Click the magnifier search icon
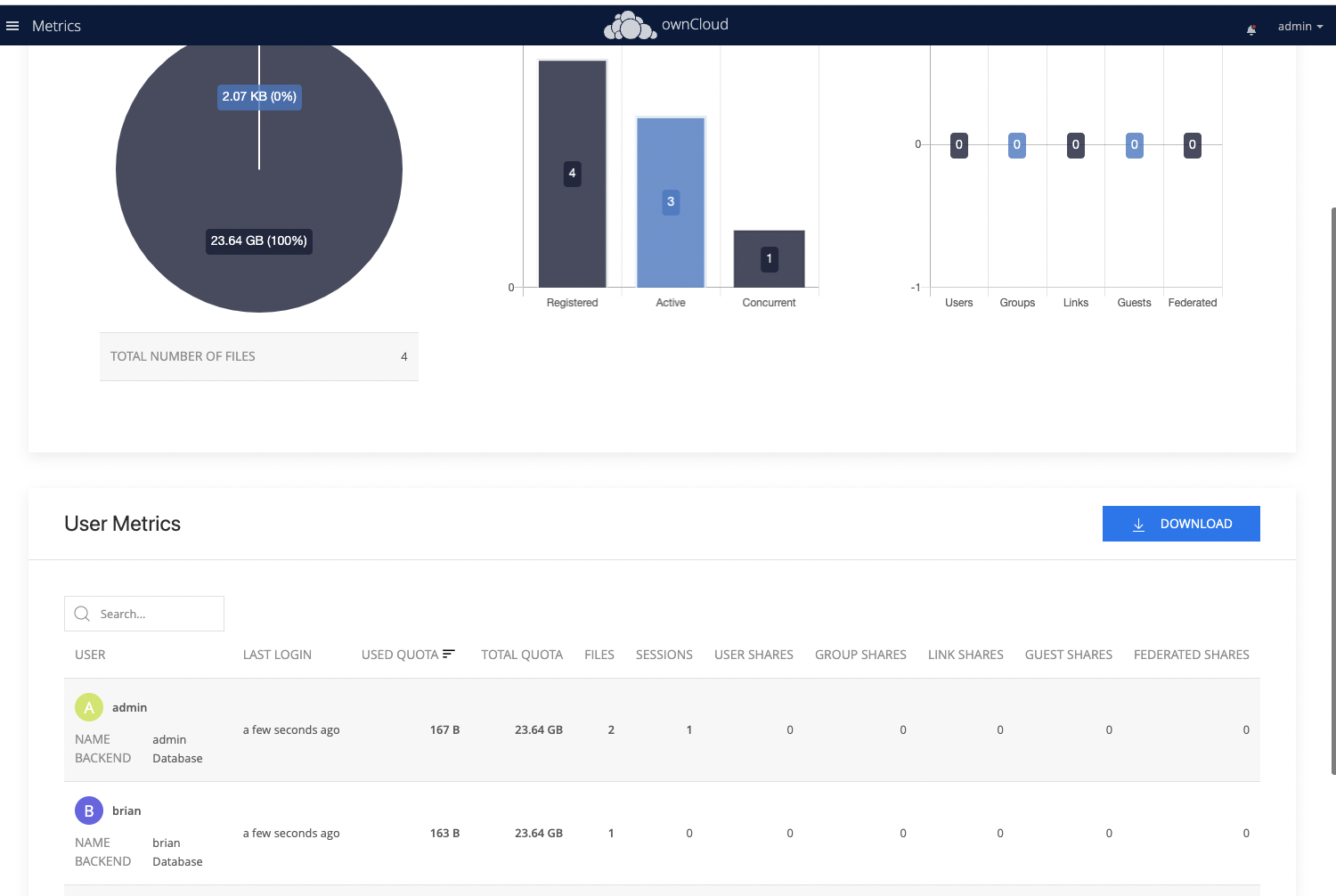 pos(82,614)
